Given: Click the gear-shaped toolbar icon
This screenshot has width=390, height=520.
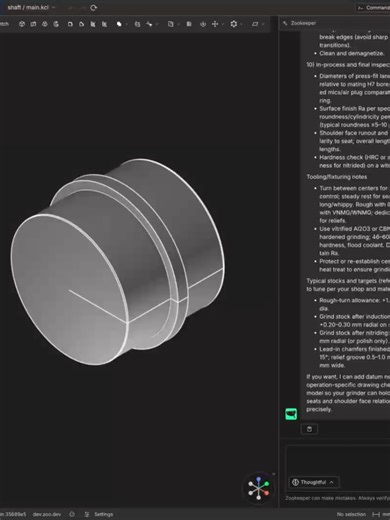Looking at the screenshot, I should coord(234,24).
